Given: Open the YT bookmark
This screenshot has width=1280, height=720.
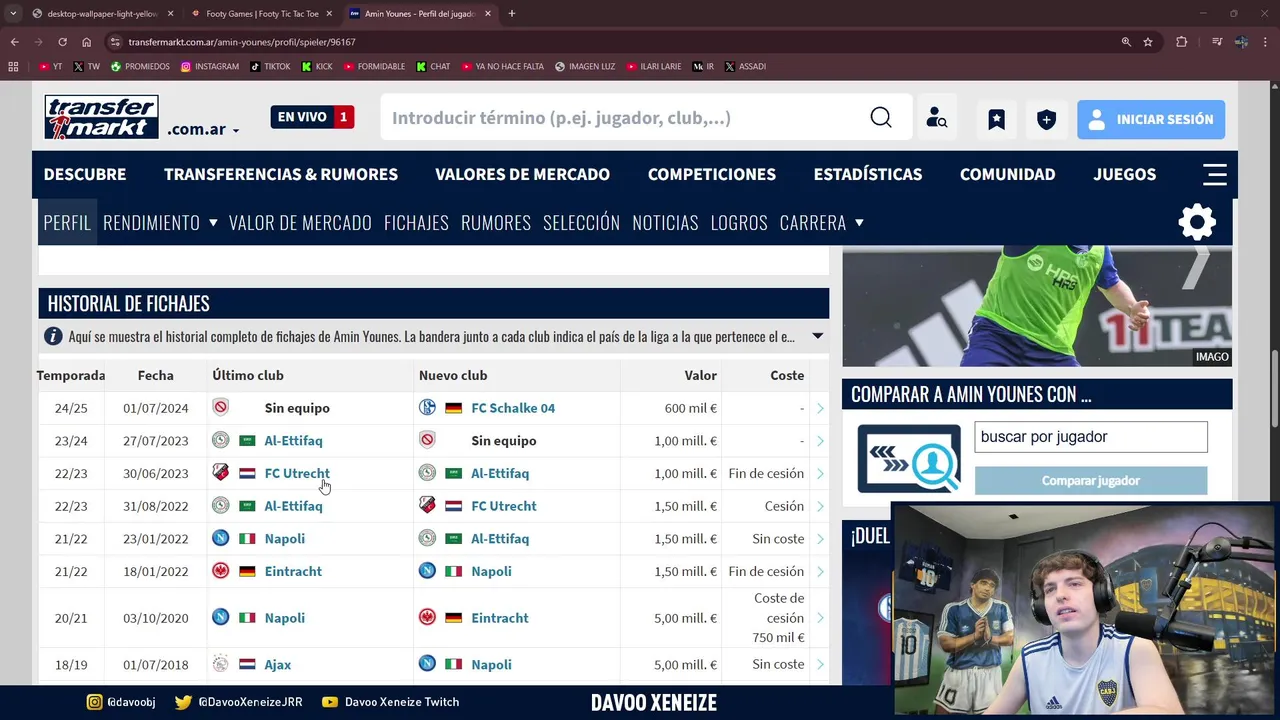Looking at the screenshot, I should pos(50,67).
